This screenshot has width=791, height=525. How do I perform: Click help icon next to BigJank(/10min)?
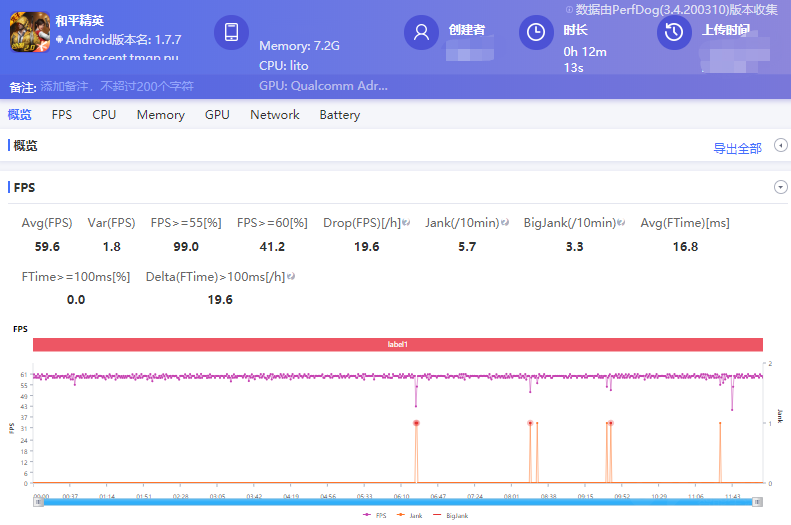pyautogui.click(x=622, y=222)
